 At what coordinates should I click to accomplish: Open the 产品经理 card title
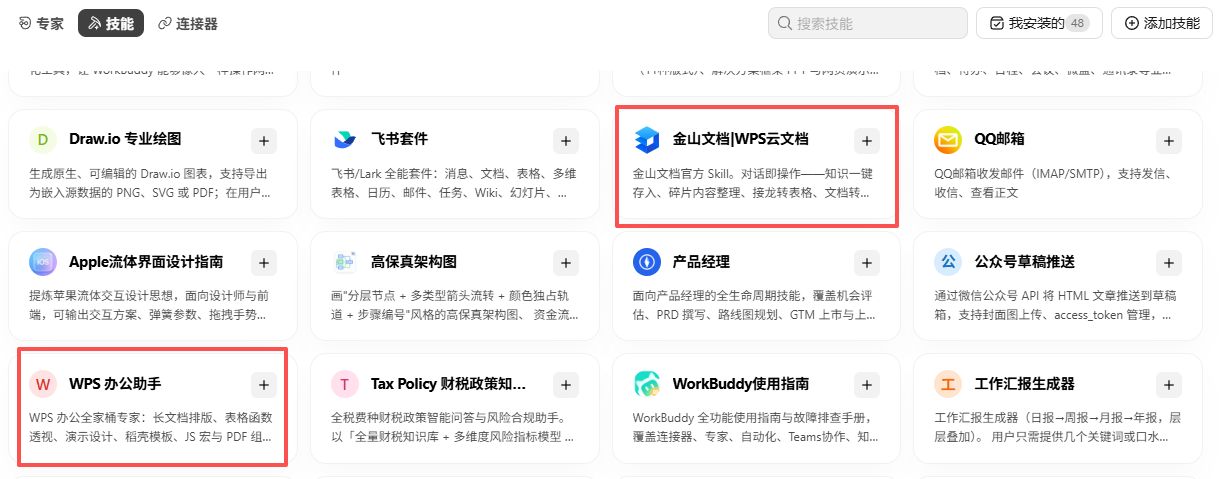(x=701, y=262)
